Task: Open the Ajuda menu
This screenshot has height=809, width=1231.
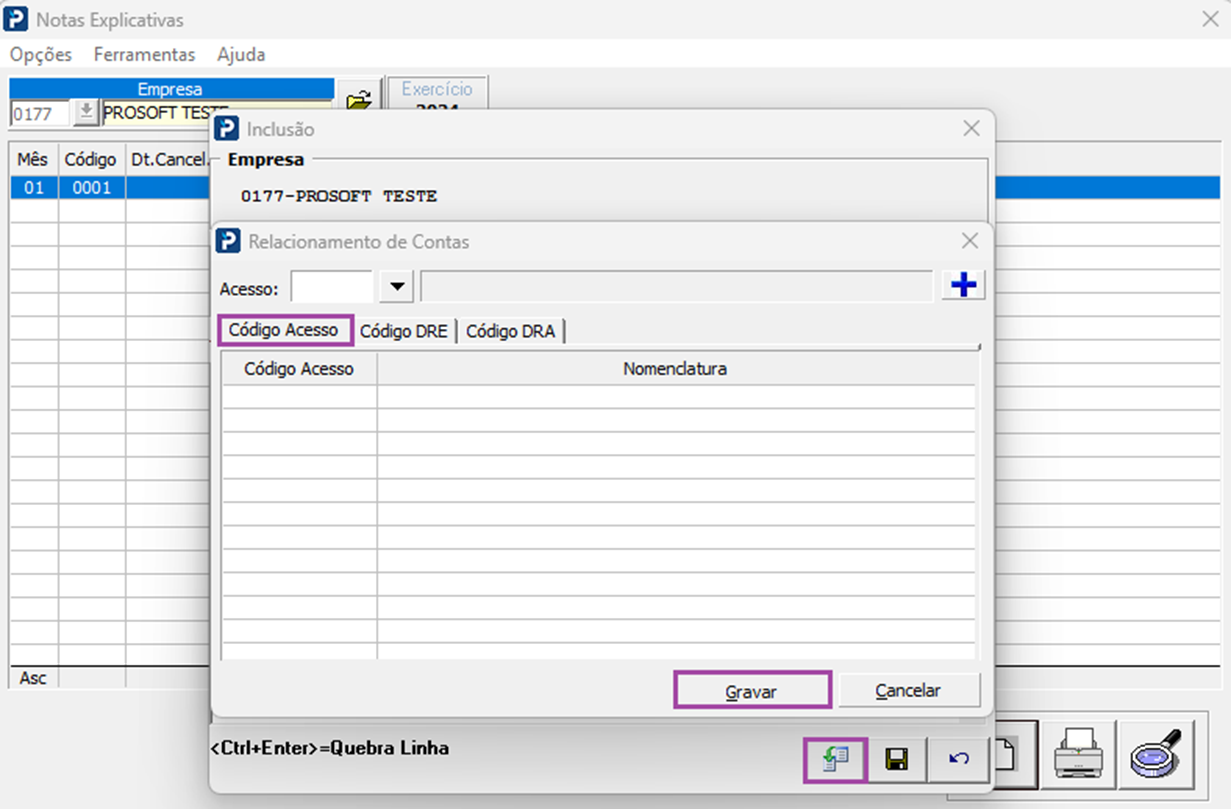Action: (241, 54)
